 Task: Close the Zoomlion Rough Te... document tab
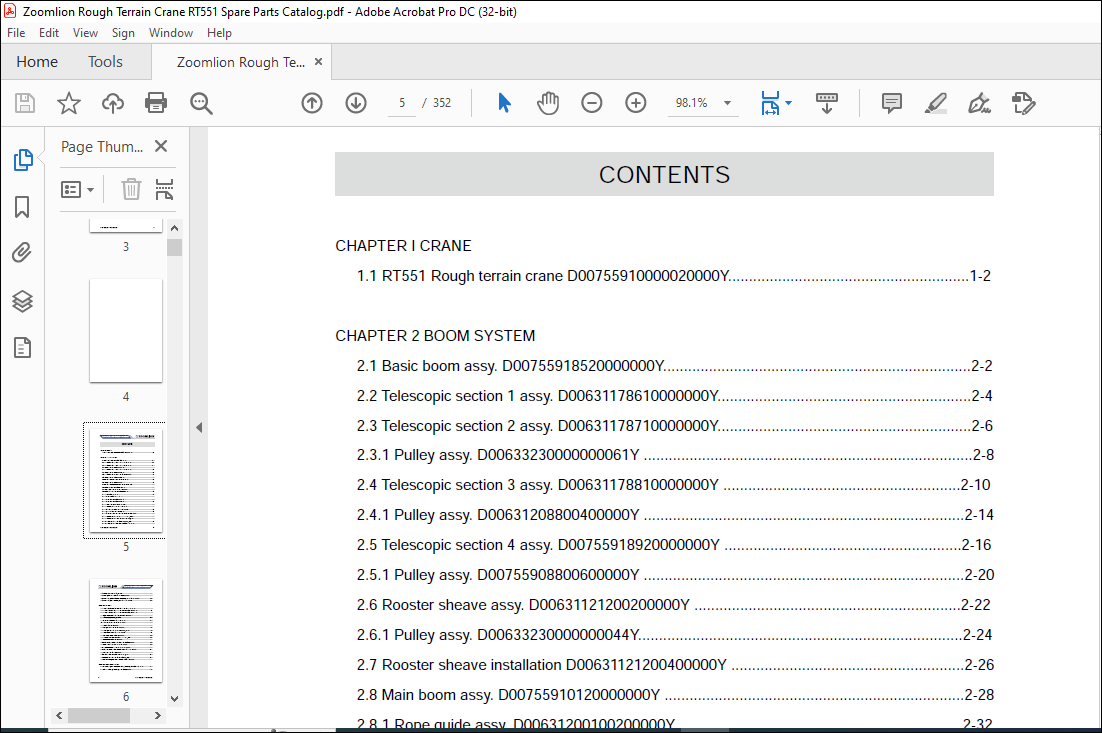[x=318, y=62]
